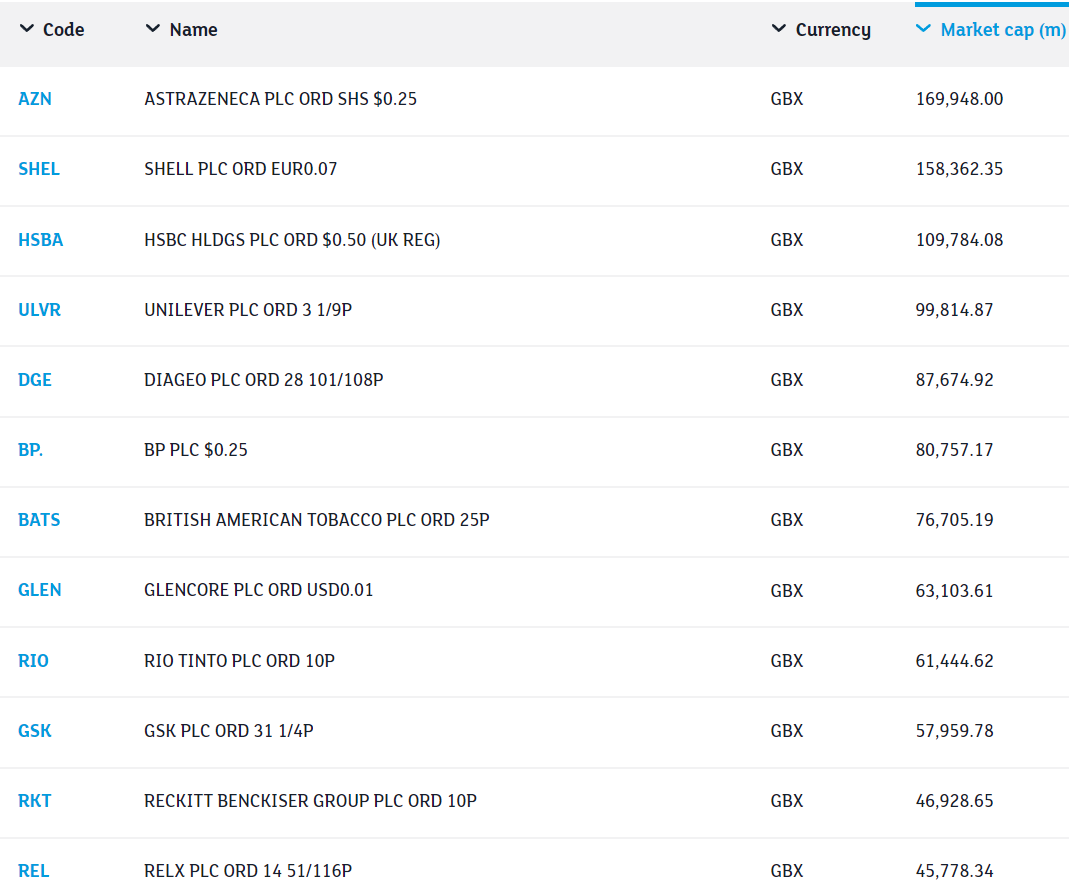Open the DGE stock code link
Screen dimensions: 1069x892
click(x=35, y=380)
